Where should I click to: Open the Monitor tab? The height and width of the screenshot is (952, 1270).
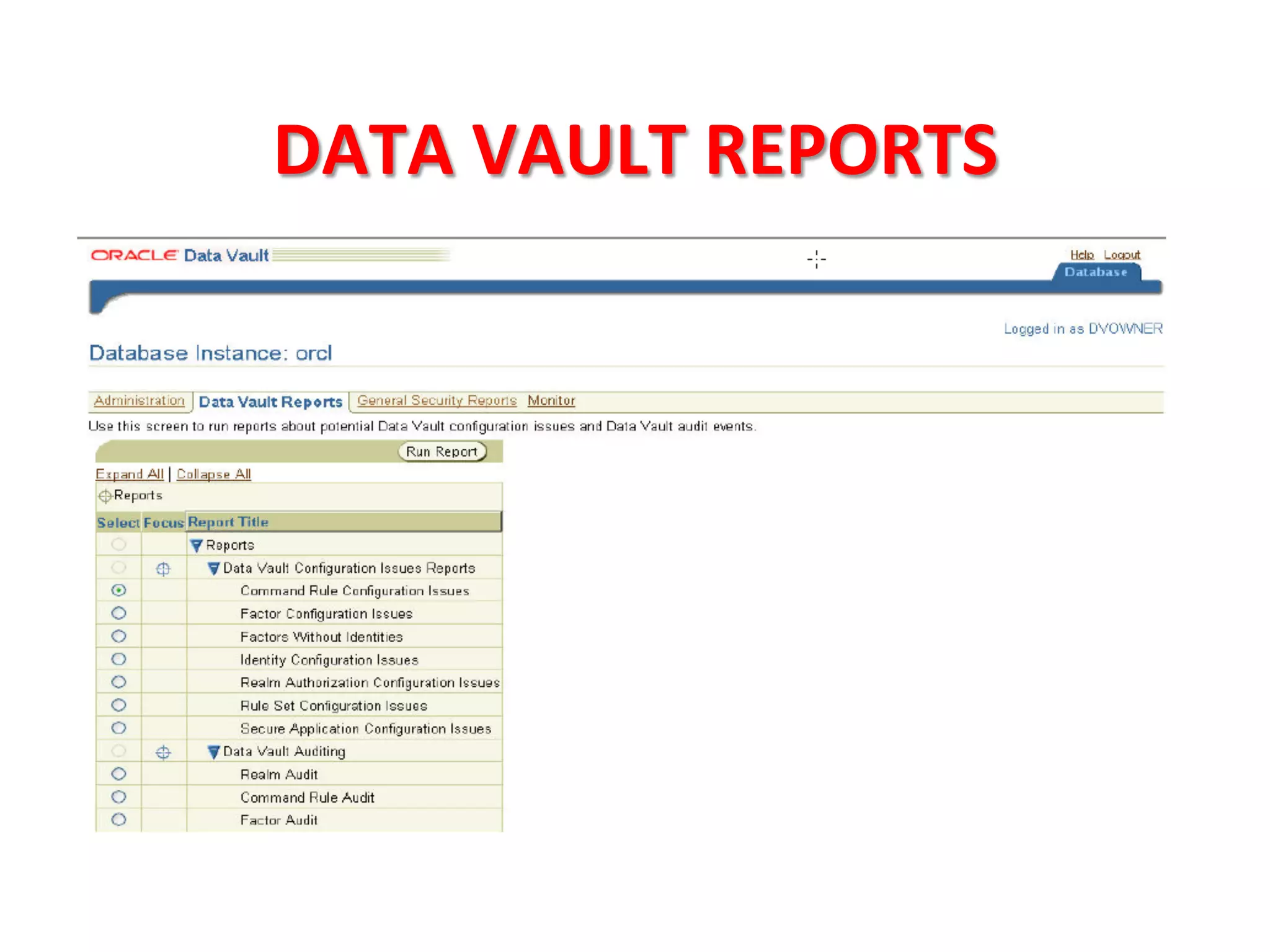coord(551,400)
